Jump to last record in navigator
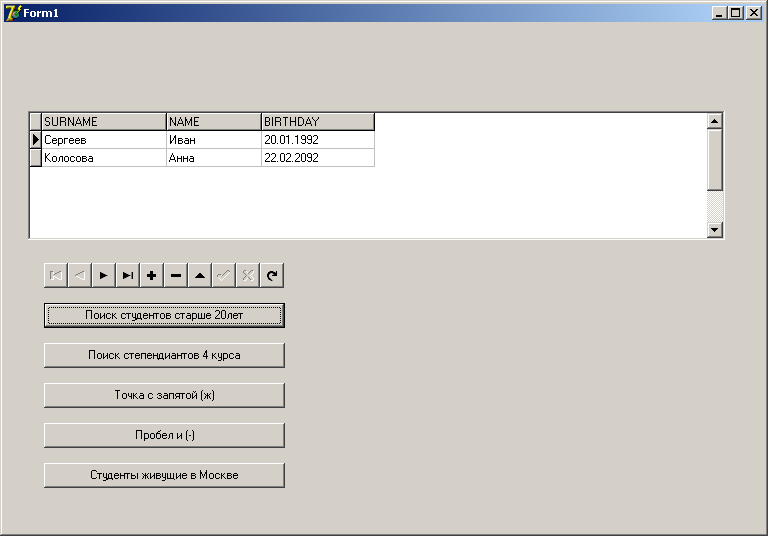This screenshot has width=768, height=536. 128,275
